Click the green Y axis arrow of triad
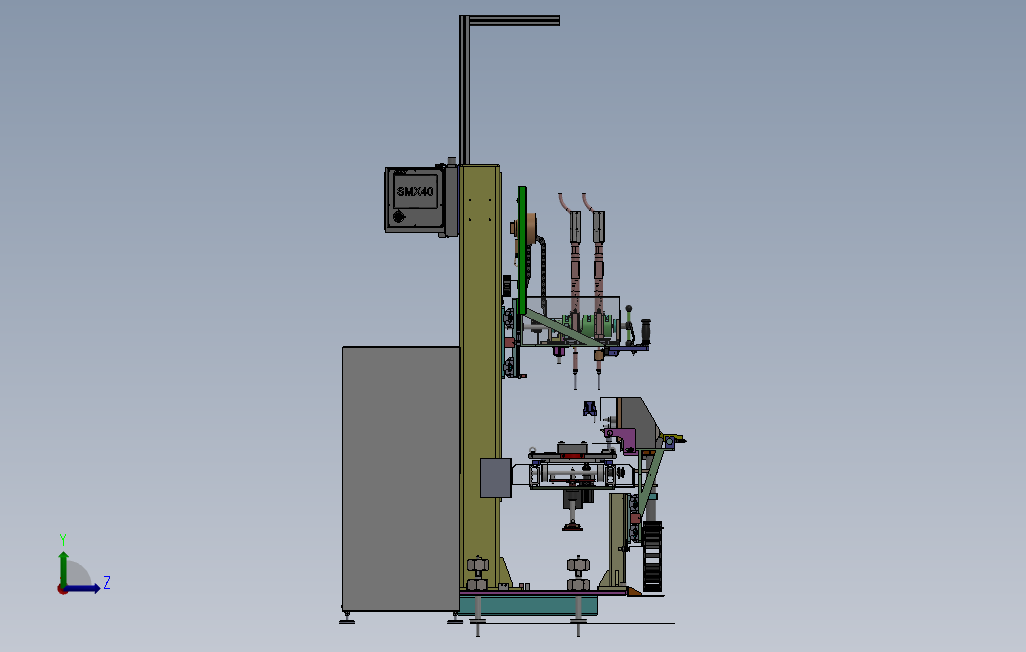The height and width of the screenshot is (652, 1026). pos(63,568)
